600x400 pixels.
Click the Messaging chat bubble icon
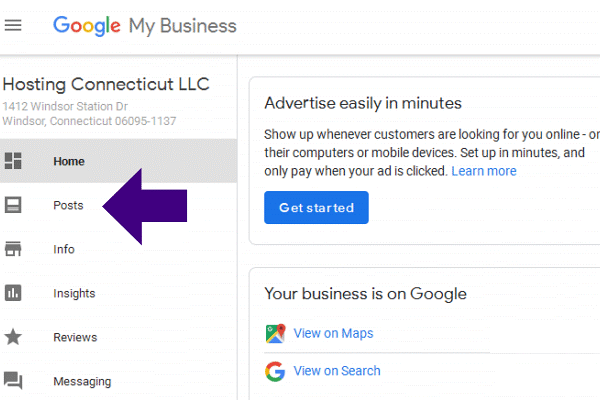[x=13, y=381]
